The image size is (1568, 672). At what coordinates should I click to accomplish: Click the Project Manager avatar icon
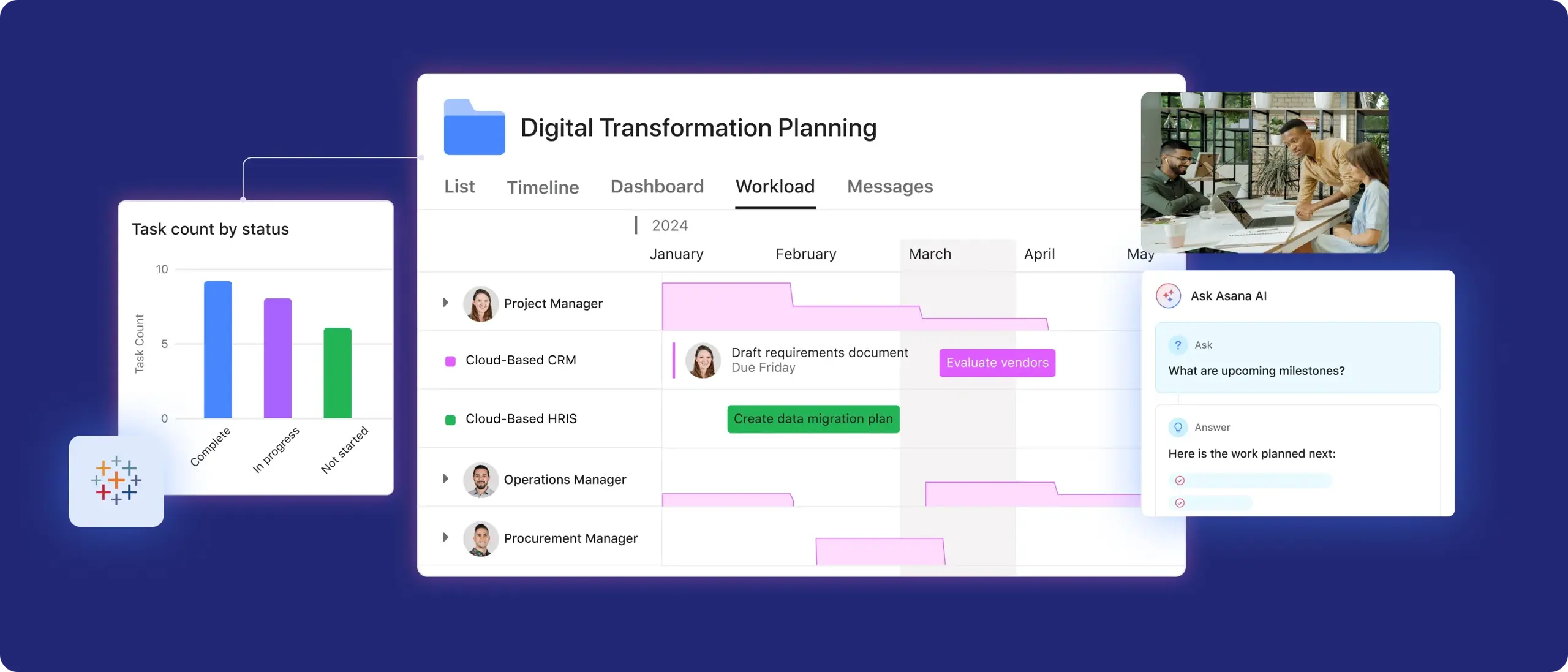pos(481,303)
